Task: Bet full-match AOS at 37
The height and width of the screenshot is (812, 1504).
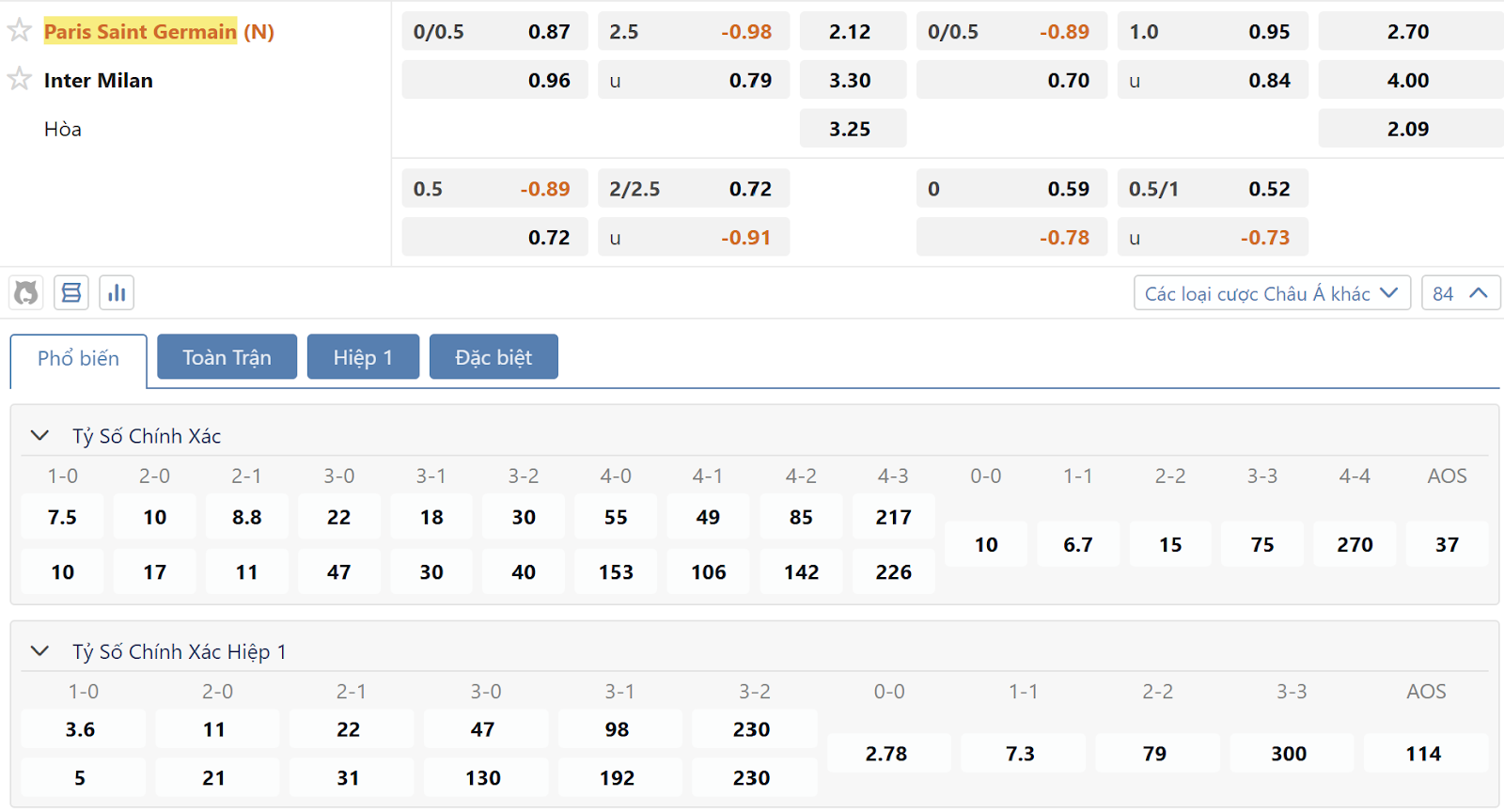Action: 1447,544
